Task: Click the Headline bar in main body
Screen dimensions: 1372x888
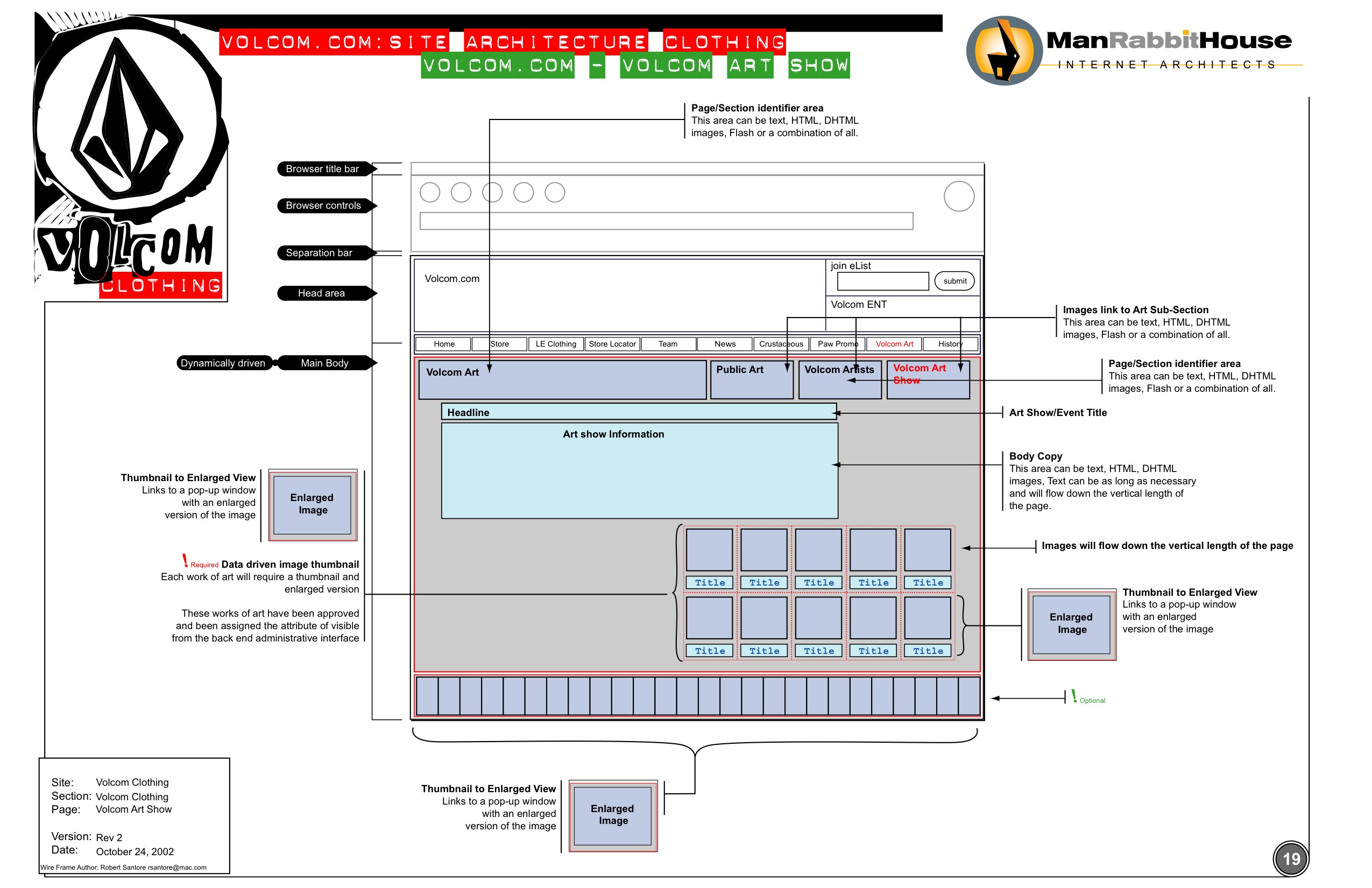Action: pyautogui.click(x=638, y=412)
